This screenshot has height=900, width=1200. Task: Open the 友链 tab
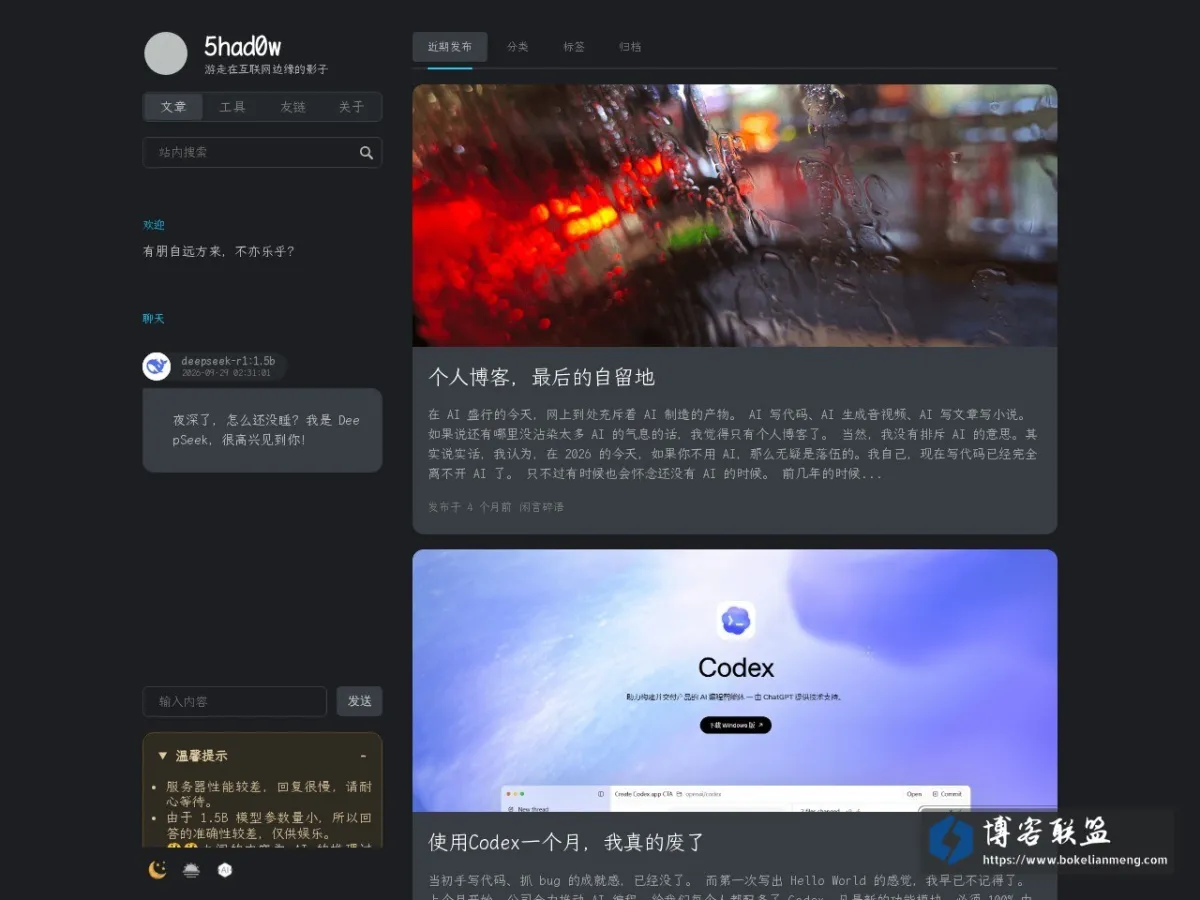coord(293,107)
